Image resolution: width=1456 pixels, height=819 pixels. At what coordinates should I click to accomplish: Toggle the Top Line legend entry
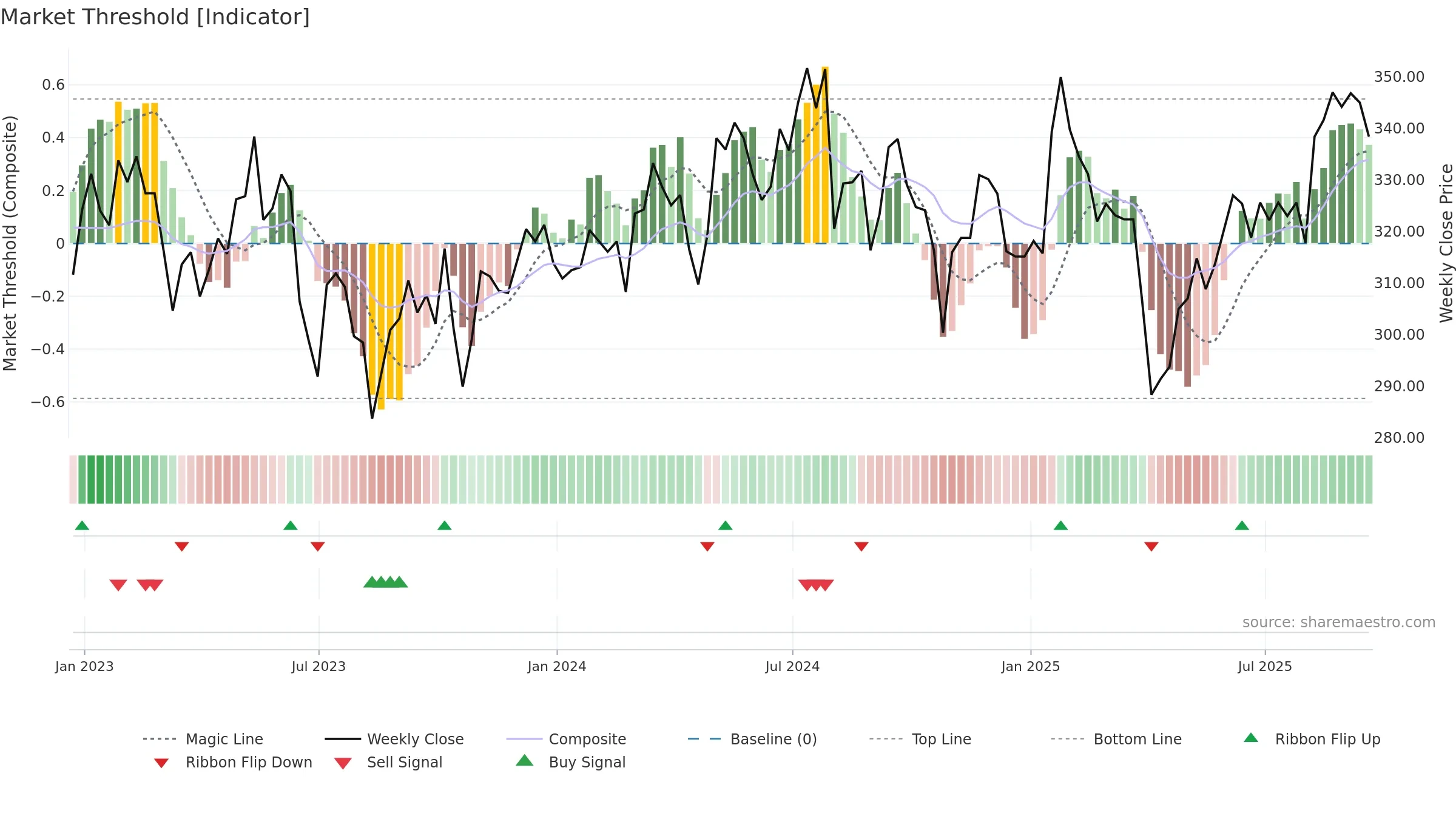pyautogui.click(x=920, y=739)
